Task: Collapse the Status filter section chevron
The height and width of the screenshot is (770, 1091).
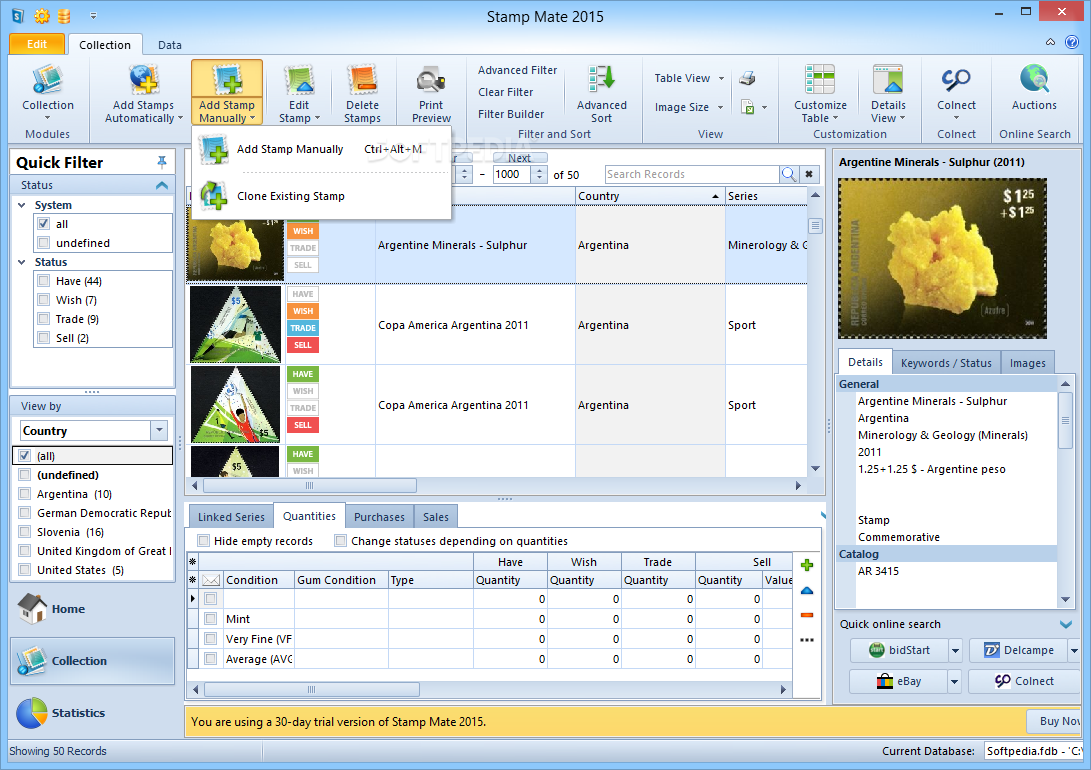Action: (162, 185)
